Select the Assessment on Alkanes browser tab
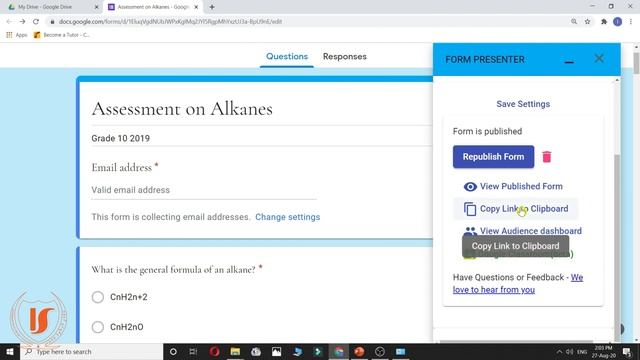 pos(153,7)
